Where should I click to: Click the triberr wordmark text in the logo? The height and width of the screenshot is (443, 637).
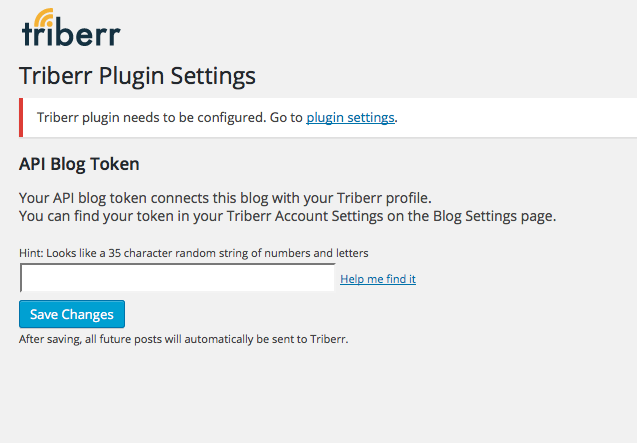(72, 34)
